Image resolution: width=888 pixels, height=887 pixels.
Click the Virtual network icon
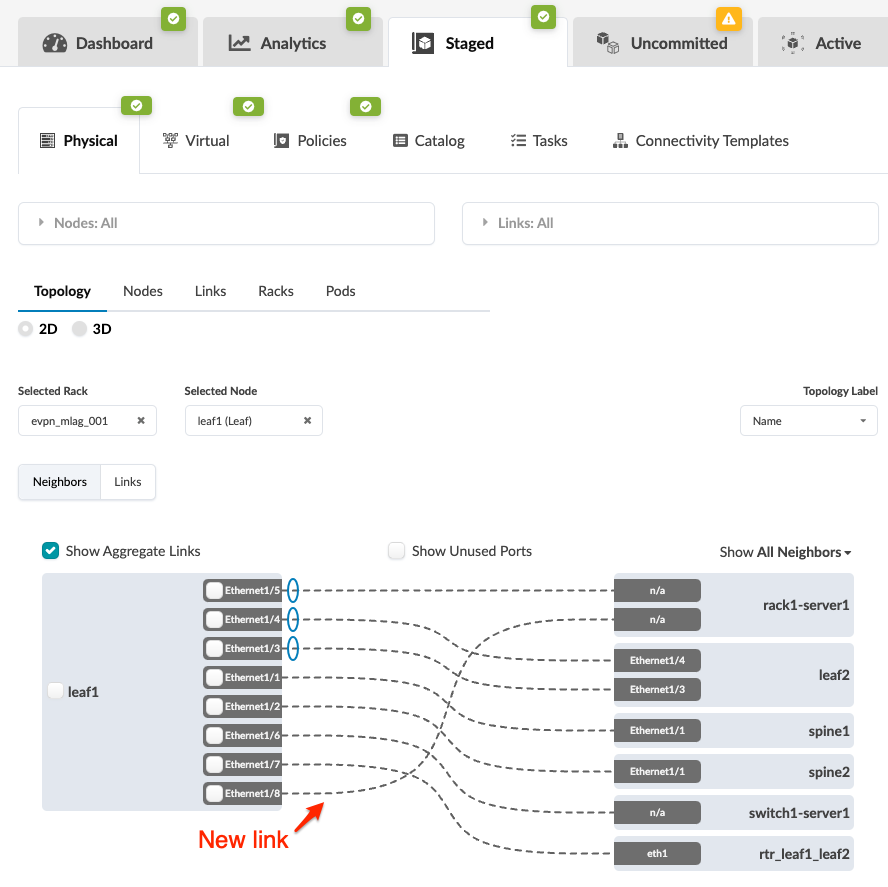(x=170, y=141)
